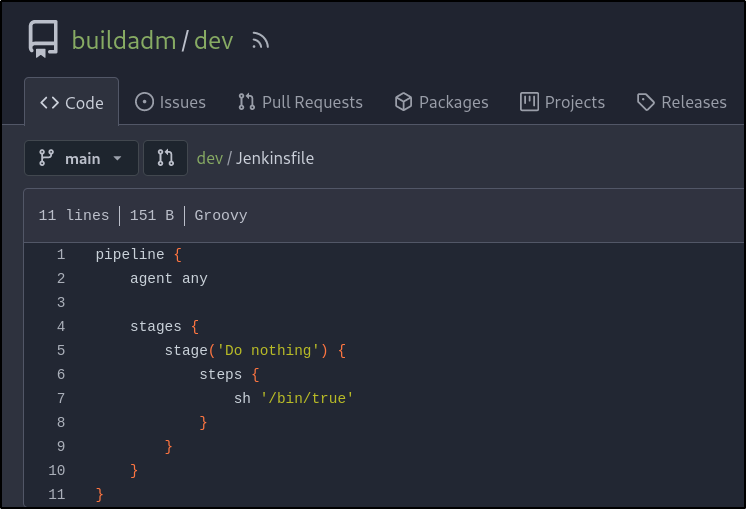Click the repository book icon
The height and width of the screenshot is (509, 746).
click(x=43, y=40)
